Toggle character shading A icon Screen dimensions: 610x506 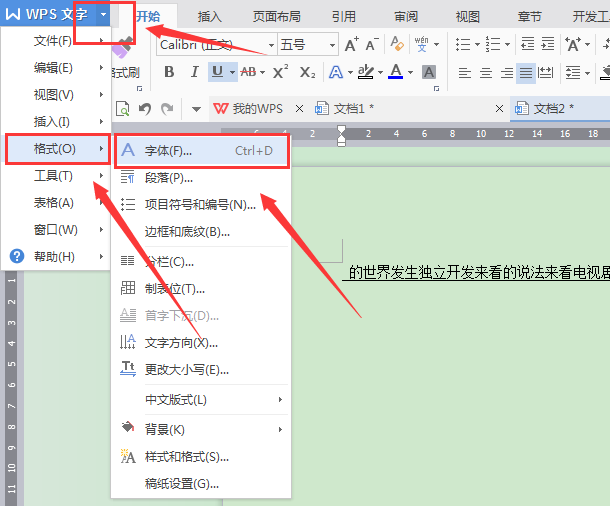429,72
